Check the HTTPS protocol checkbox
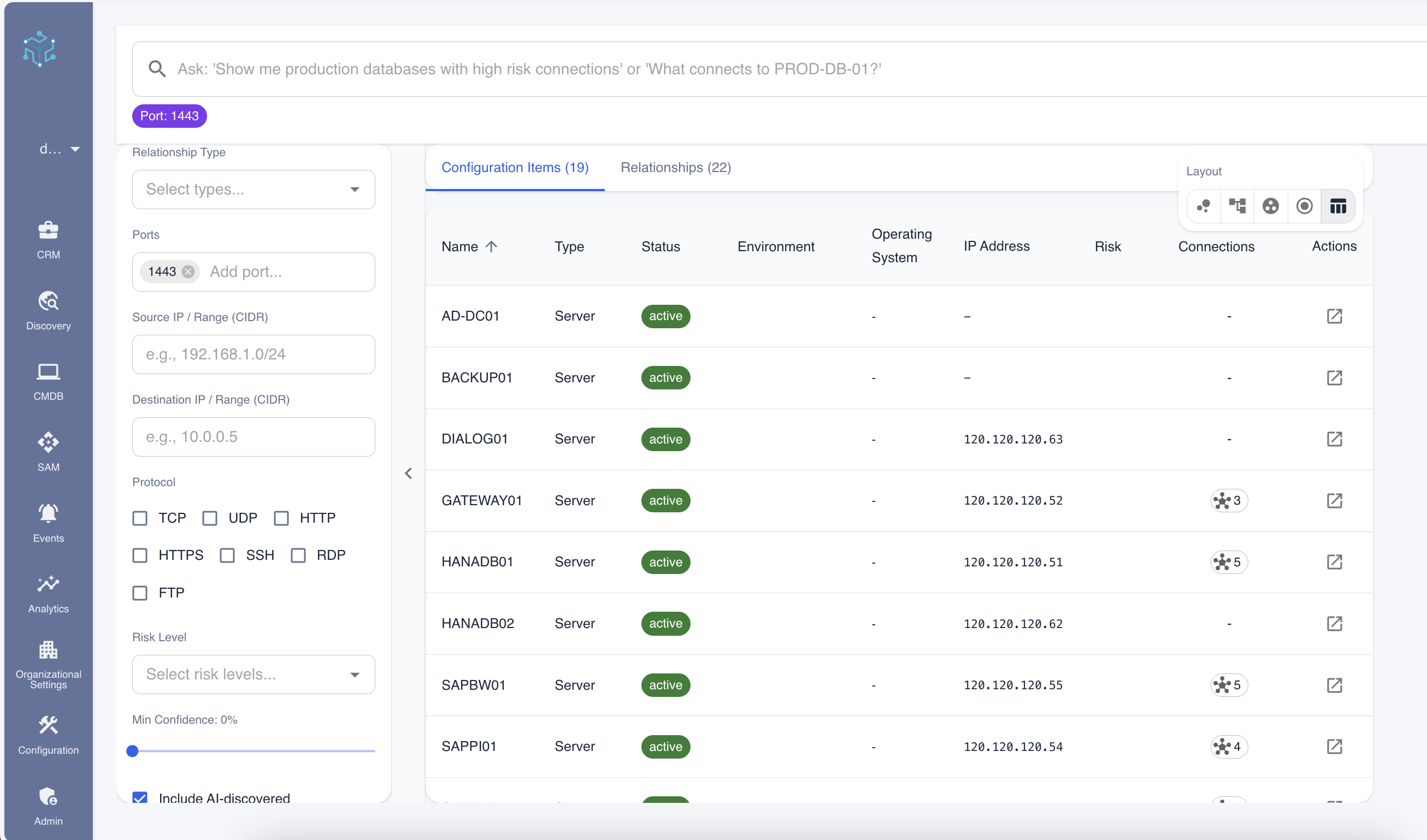The height and width of the screenshot is (840, 1427). [x=140, y=555]
